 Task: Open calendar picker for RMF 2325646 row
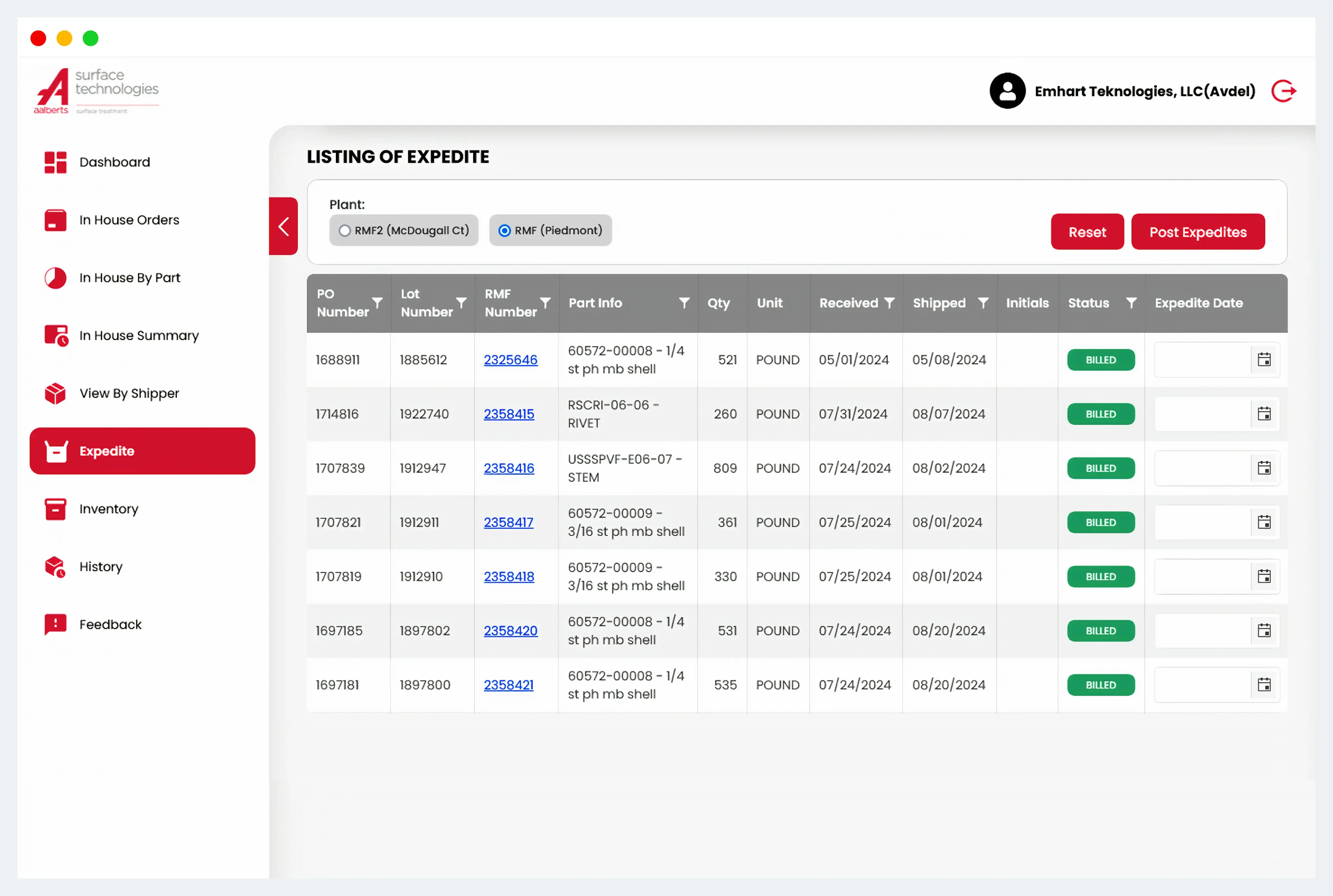[x=1264, y=360]
